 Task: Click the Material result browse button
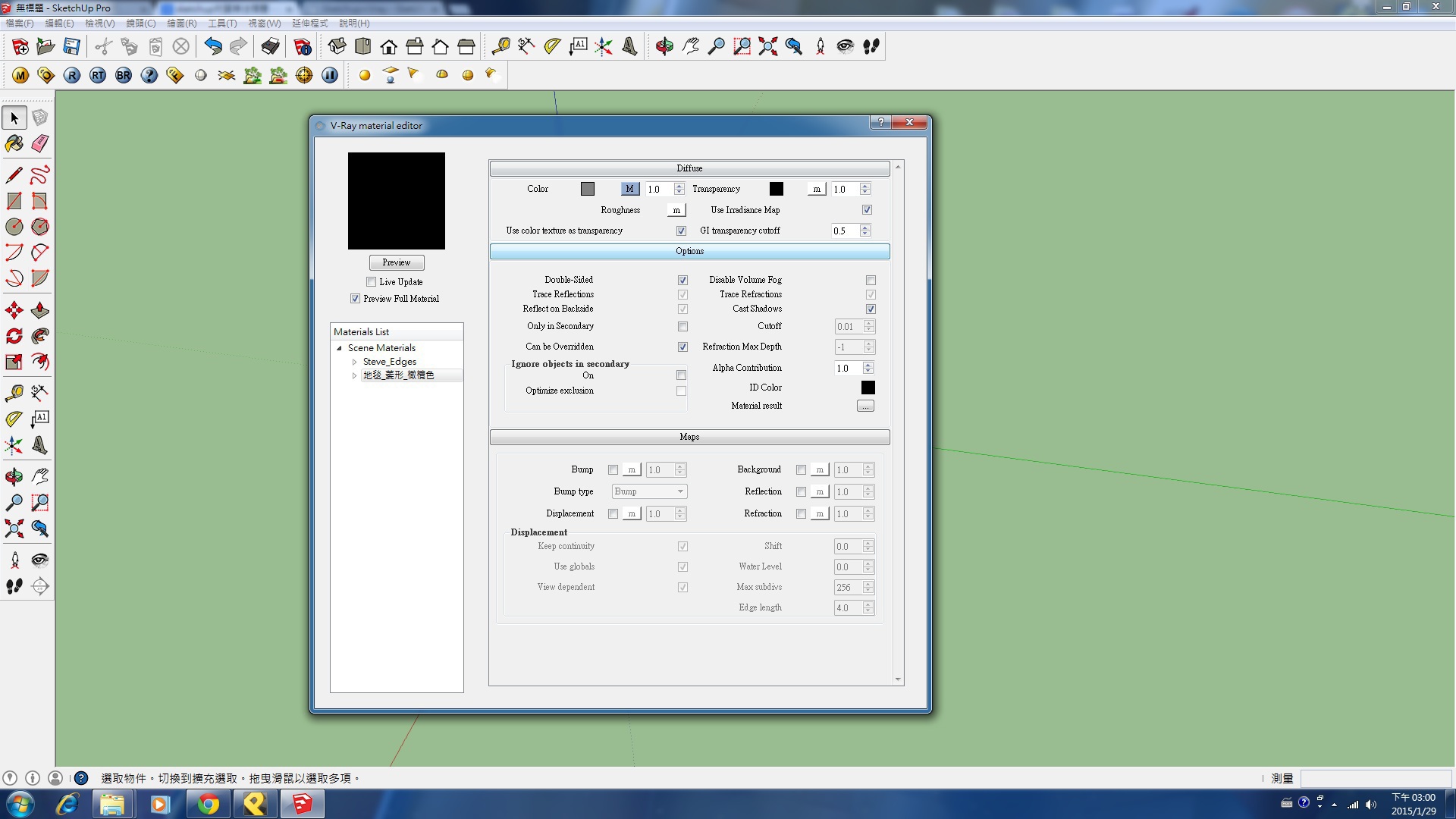click(x=864, y=406)
